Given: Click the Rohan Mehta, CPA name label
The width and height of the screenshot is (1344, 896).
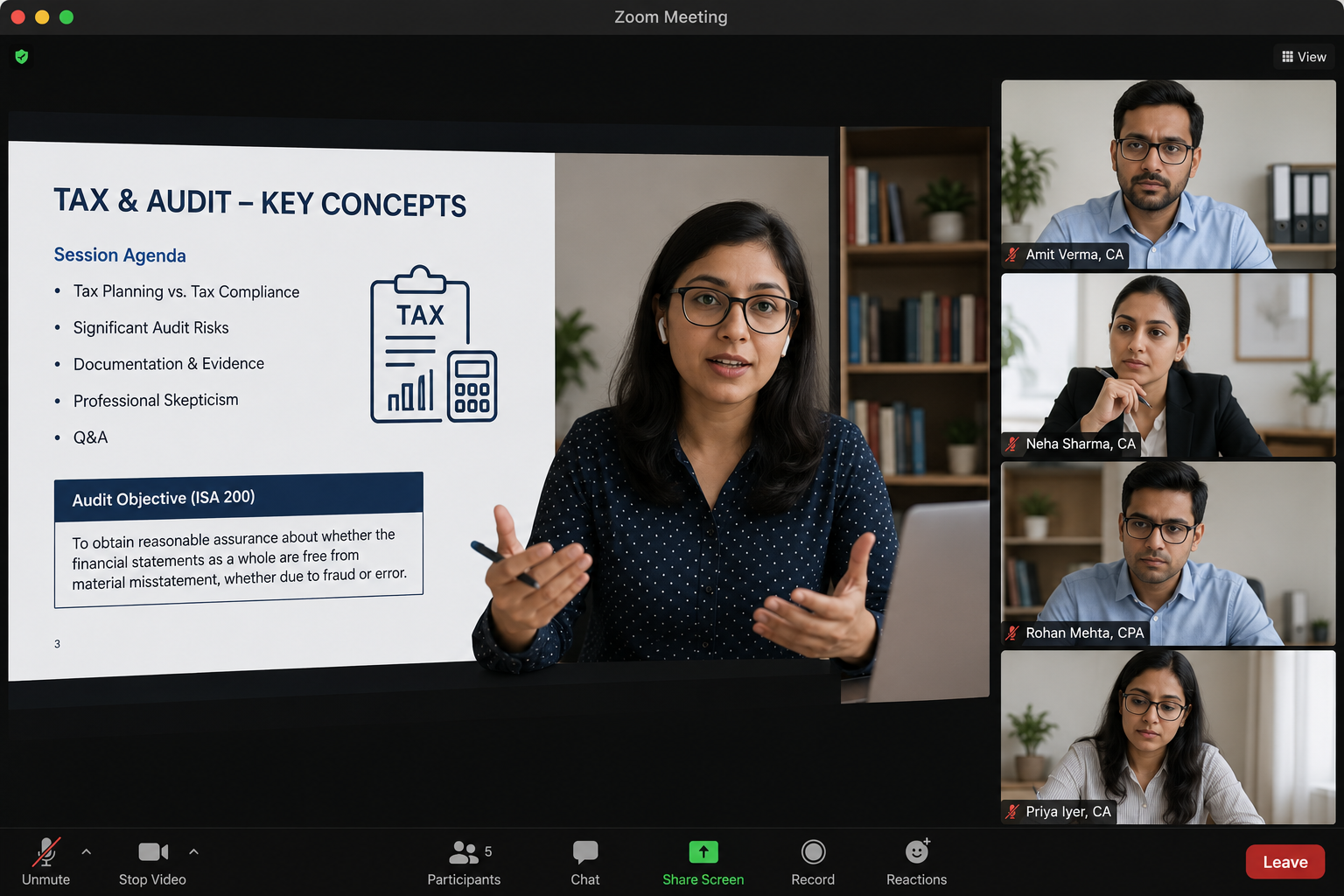Looking at the screenshot, I should point(1085,633).
